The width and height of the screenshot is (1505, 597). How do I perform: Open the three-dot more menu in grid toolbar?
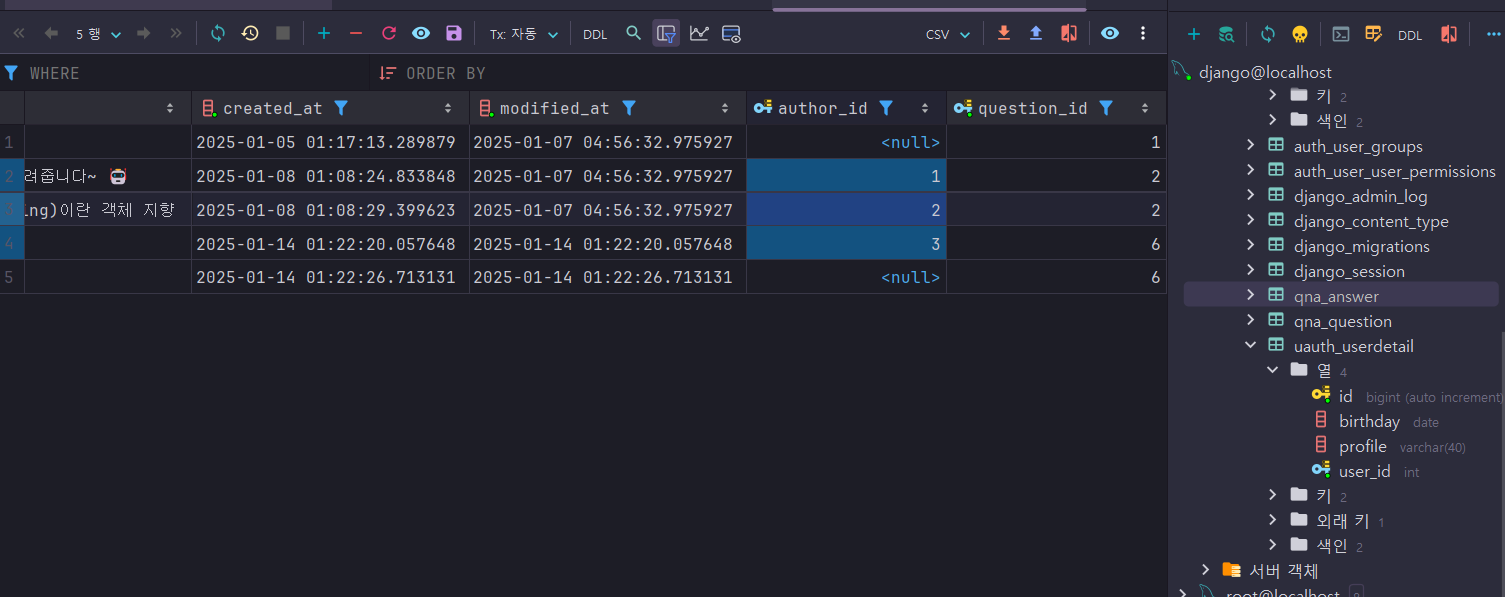point(1143,34)
